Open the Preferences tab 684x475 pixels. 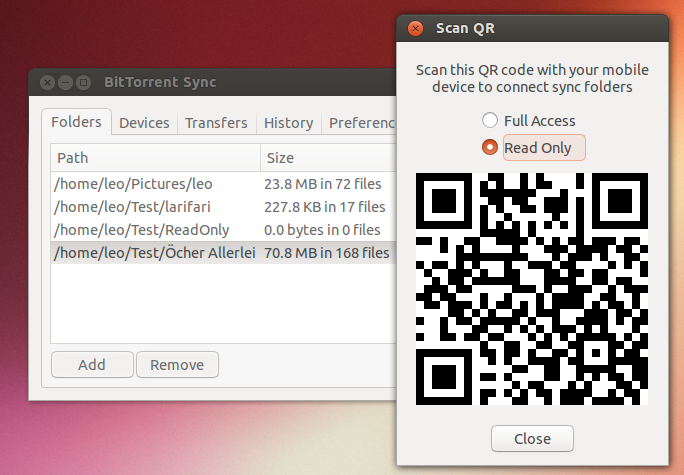coord(362,123)
